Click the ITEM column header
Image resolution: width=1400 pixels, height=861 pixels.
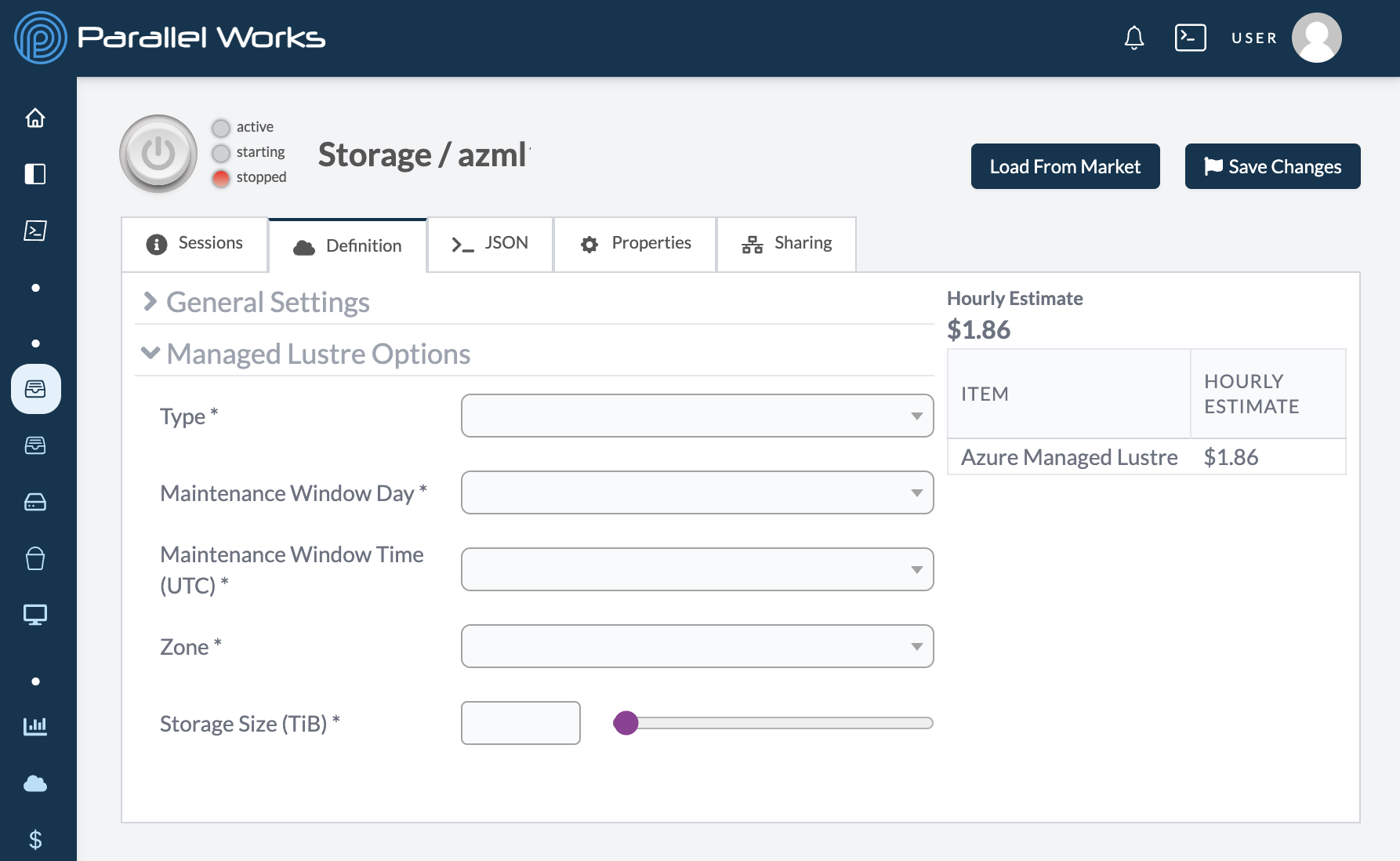coord(1069,394)
